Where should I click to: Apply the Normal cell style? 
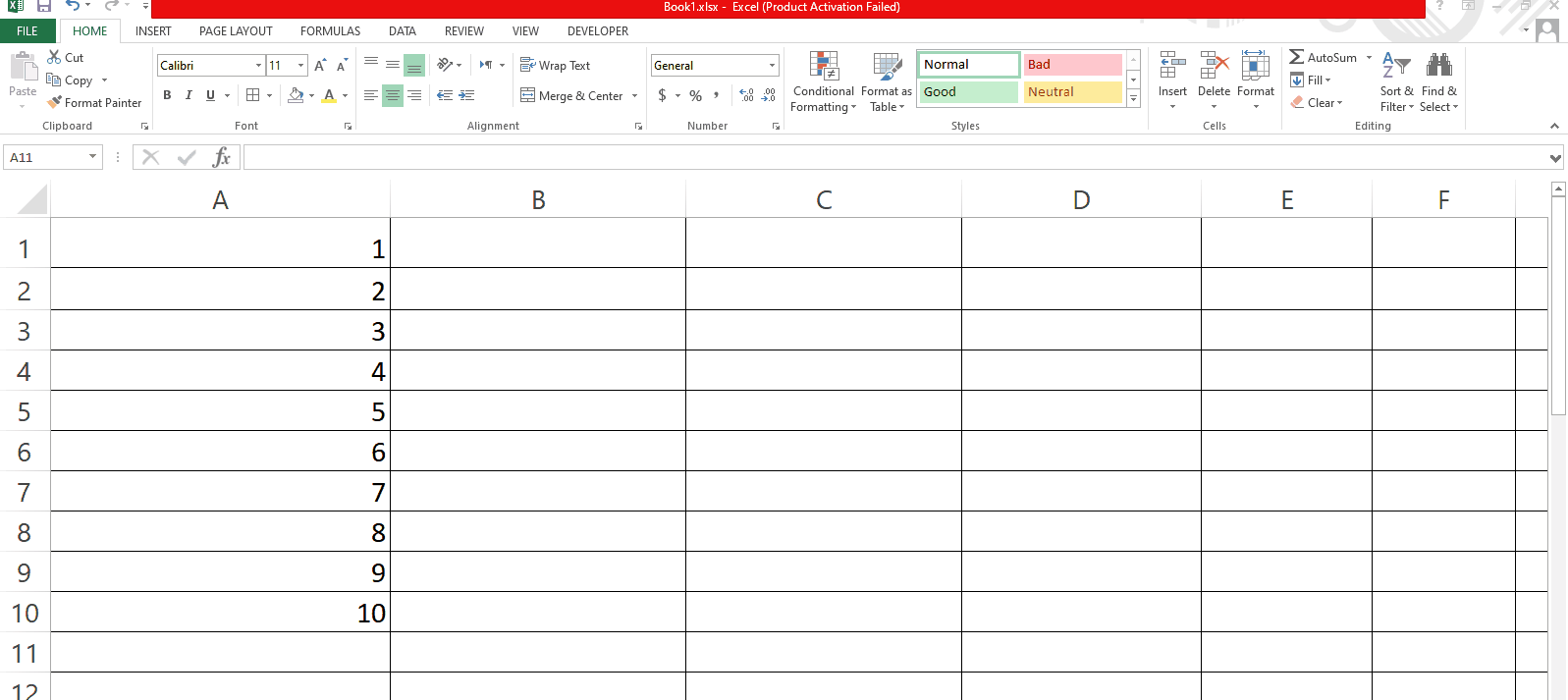969,65
